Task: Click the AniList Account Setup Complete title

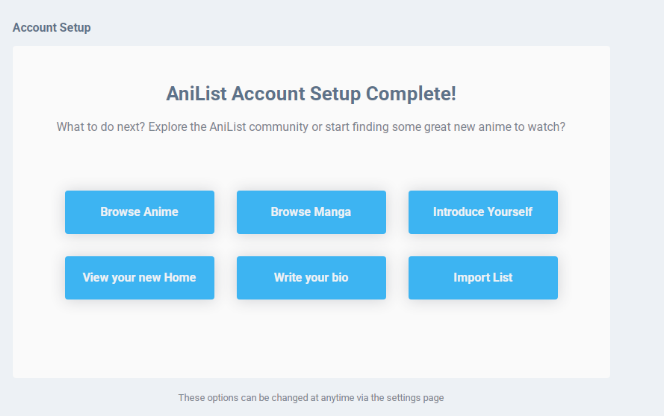Action: 311,94
